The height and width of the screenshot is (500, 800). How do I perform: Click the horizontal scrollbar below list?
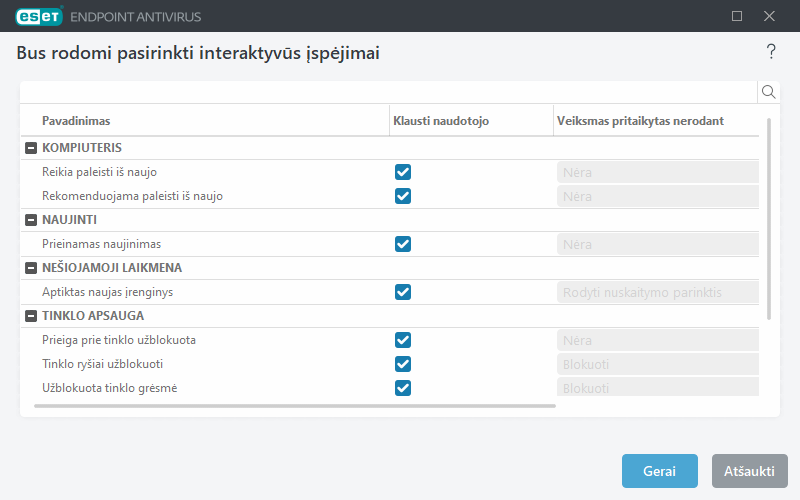coord(295,406)
